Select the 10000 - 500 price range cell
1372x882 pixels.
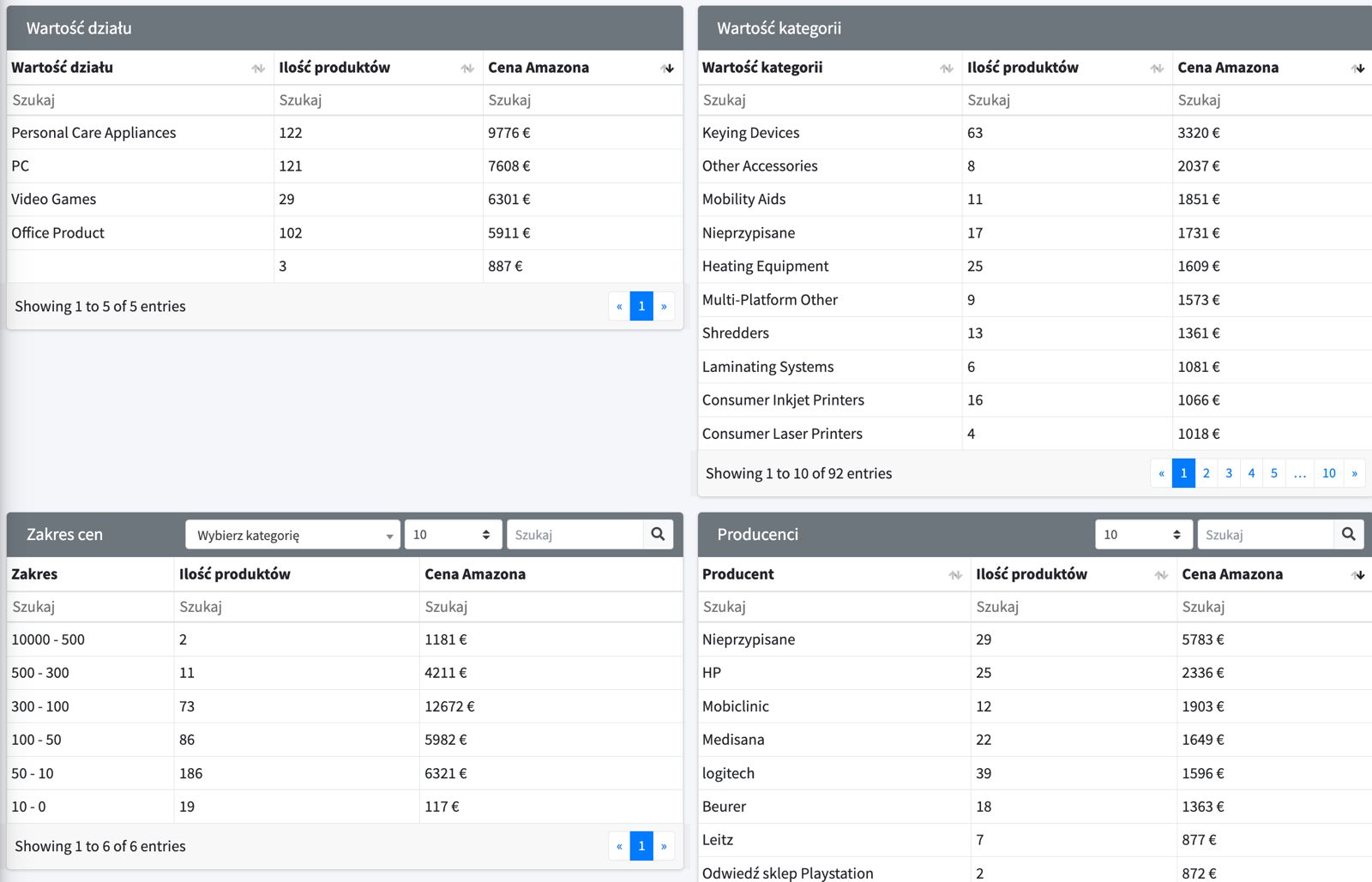90,639
